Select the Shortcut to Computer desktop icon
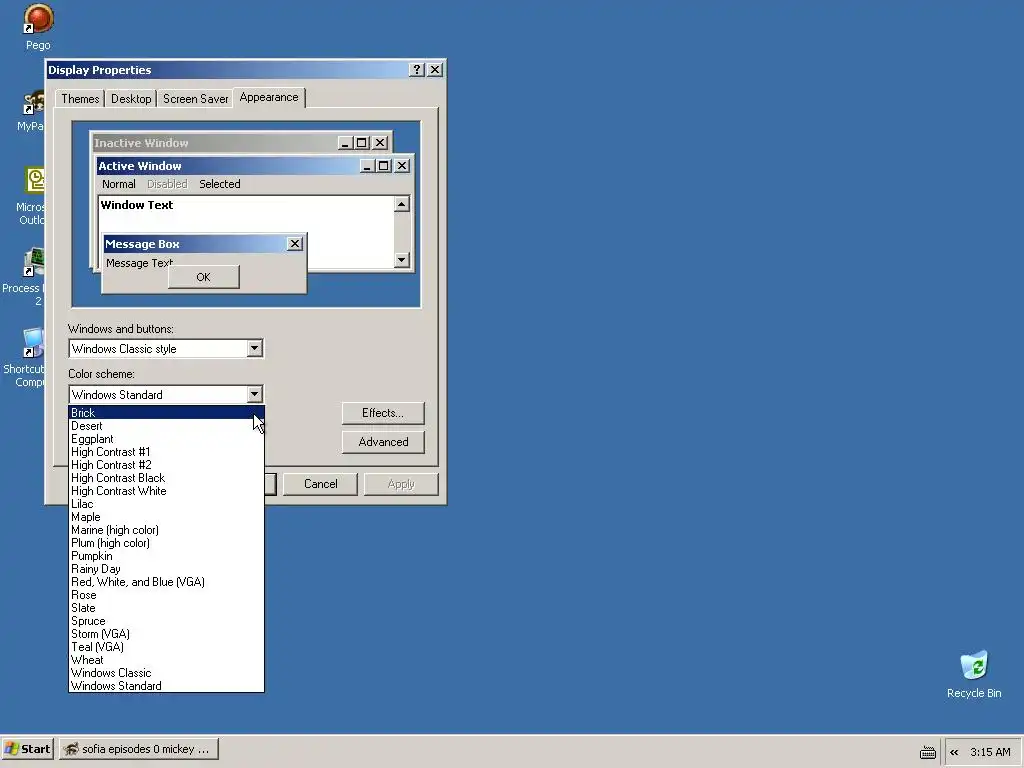Viewport: 1024px width, 768px height. pyautogui.click(x=26, y=357)
